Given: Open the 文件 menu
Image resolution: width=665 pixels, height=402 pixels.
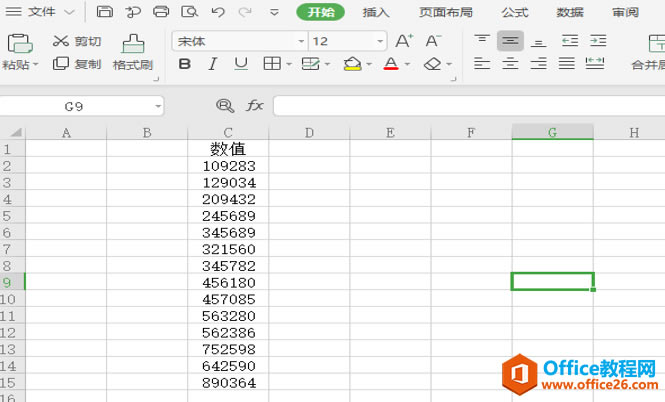Looking at the screenshot, I should [x=42, y=12].
